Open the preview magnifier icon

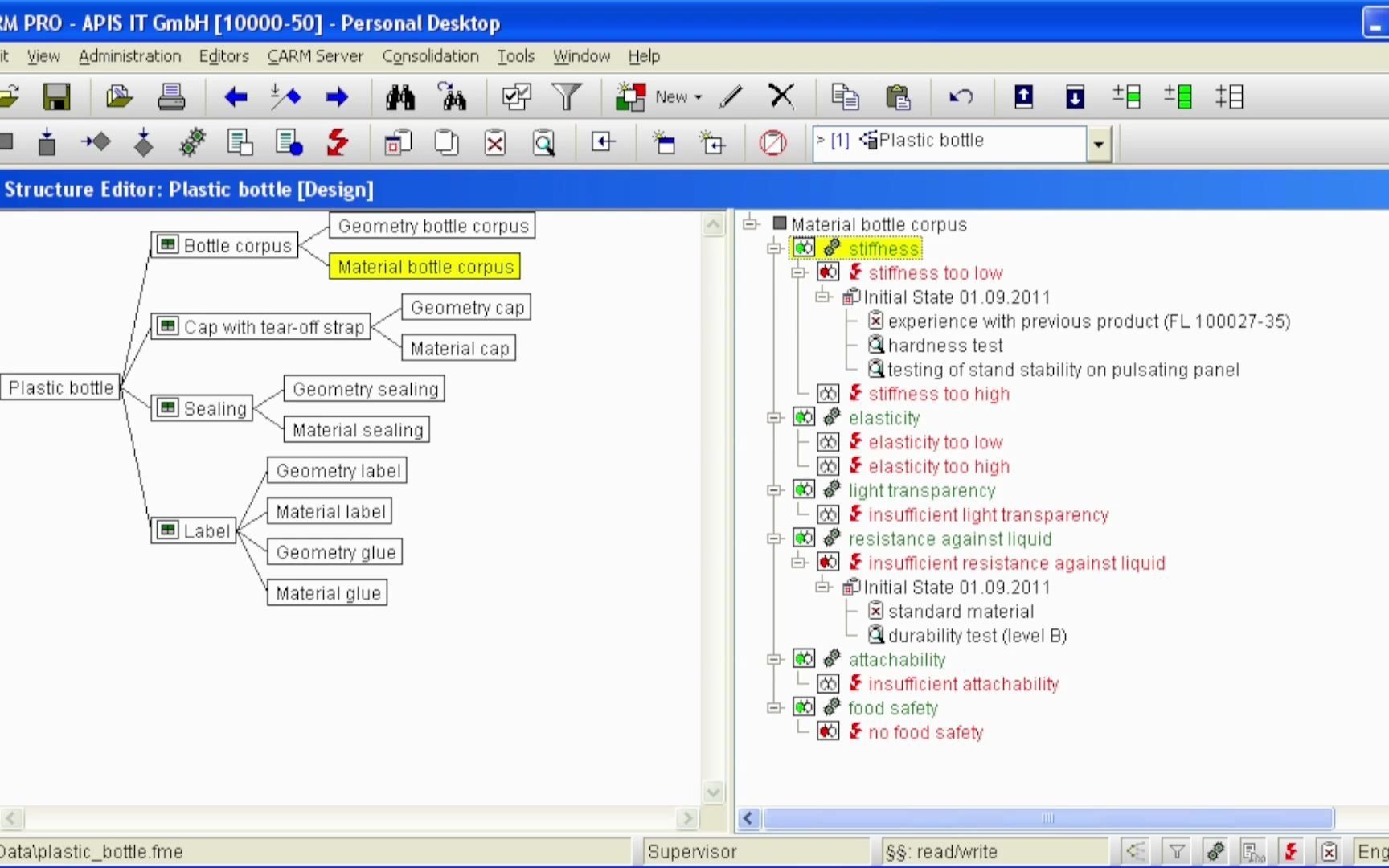(543, 142)
